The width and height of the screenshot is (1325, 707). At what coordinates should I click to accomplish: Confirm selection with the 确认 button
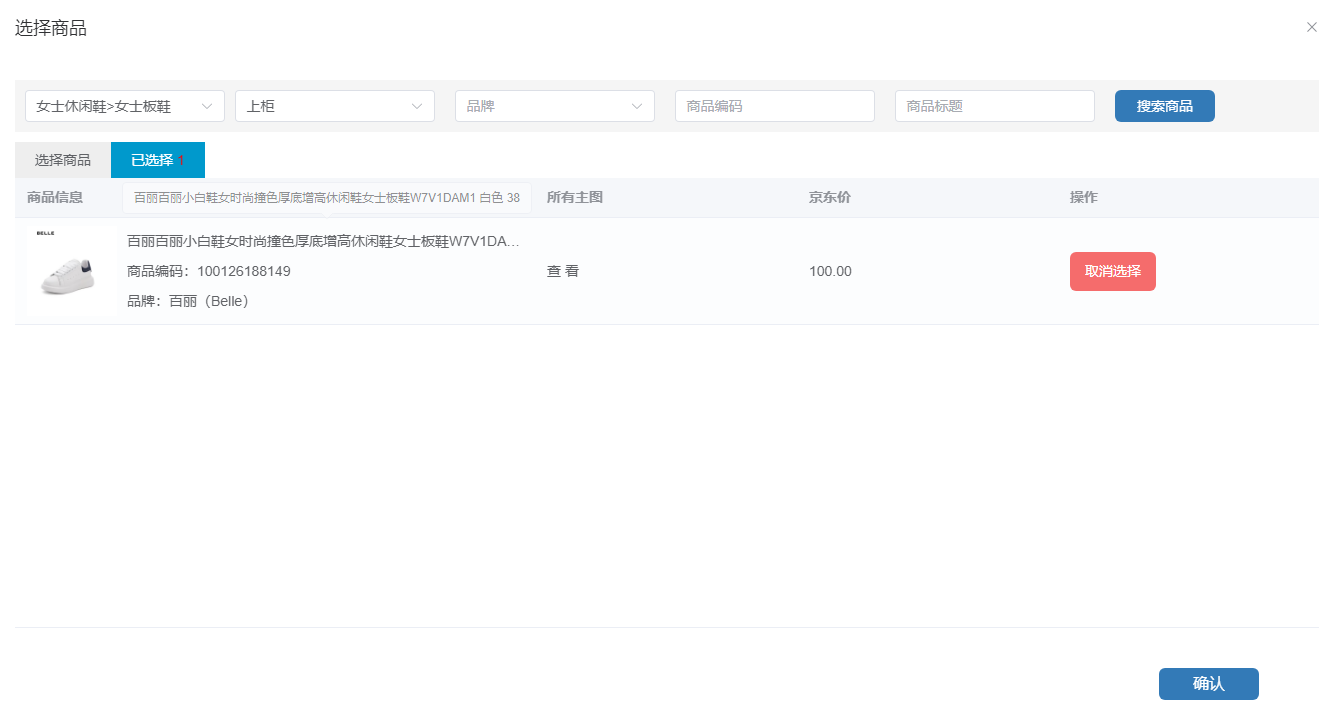[1208, 684]
